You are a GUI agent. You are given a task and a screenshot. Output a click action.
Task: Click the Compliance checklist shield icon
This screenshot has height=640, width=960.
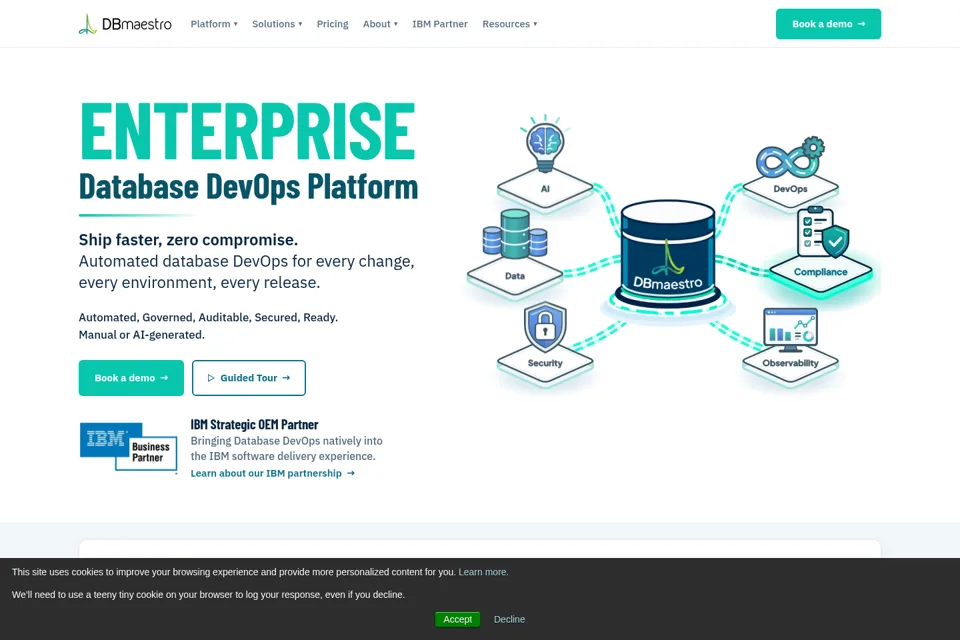(822, 233)
